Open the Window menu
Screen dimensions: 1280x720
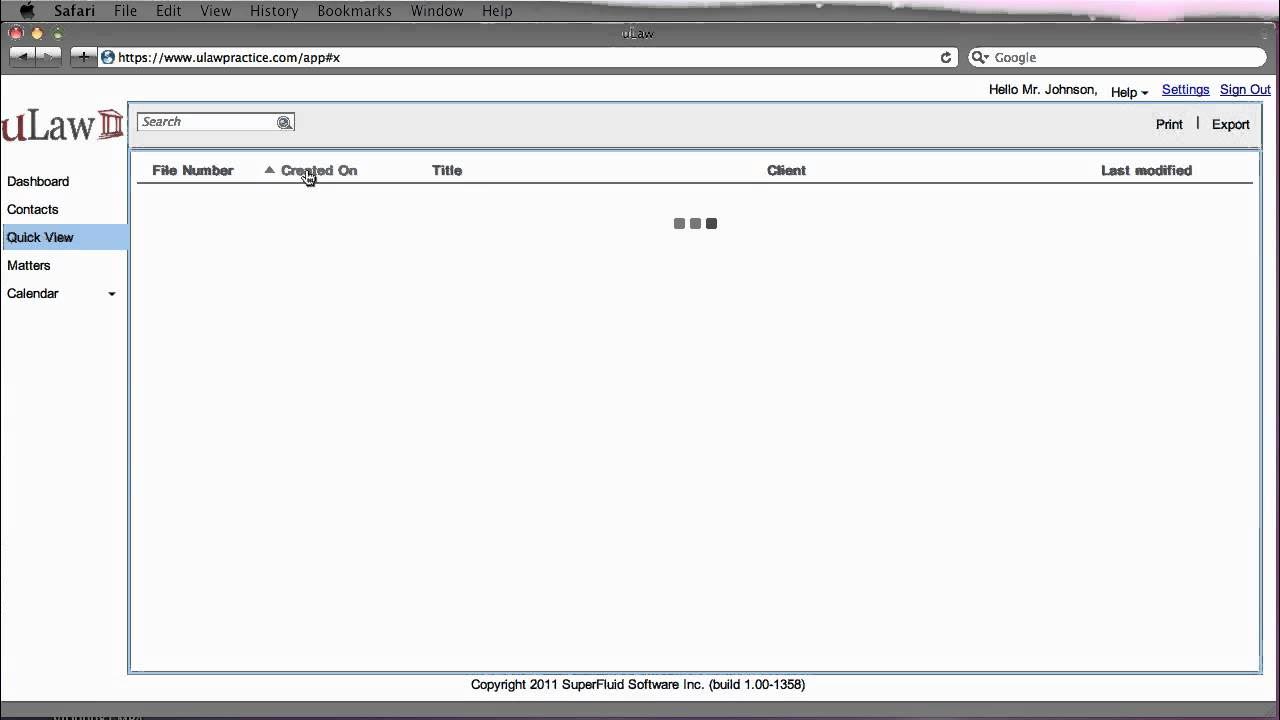tap(437, 11)
